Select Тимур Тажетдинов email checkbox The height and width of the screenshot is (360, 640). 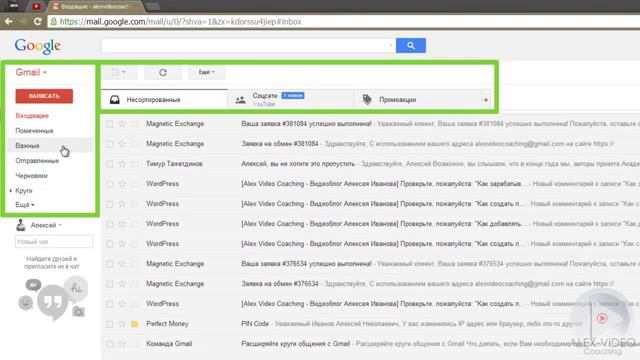[109, 164]
